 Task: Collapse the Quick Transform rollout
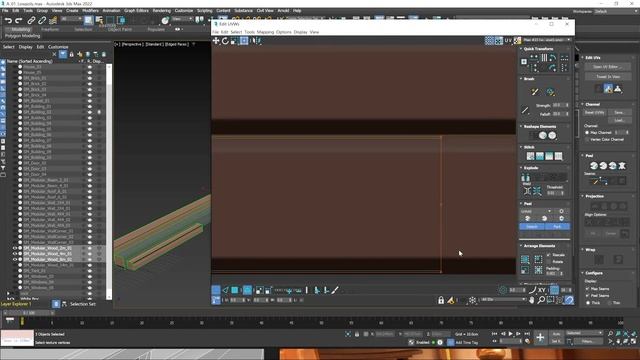tap(521, 49)
